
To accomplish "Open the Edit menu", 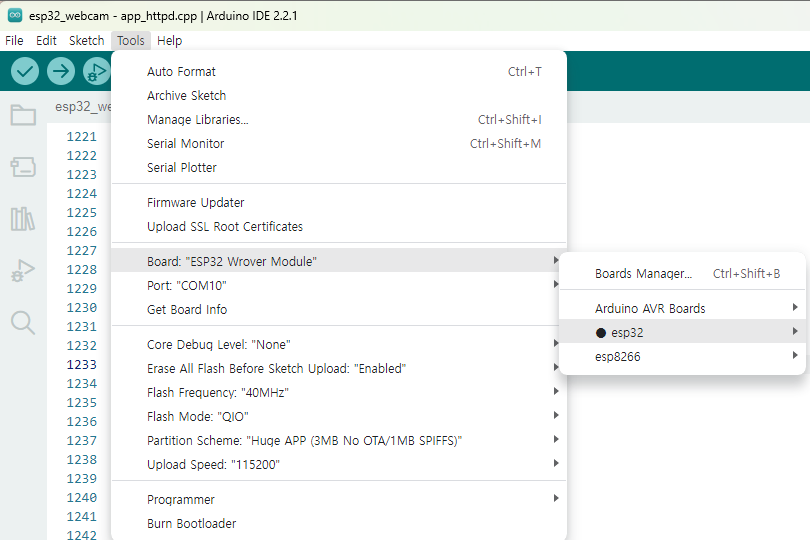I will click(46, 40).
